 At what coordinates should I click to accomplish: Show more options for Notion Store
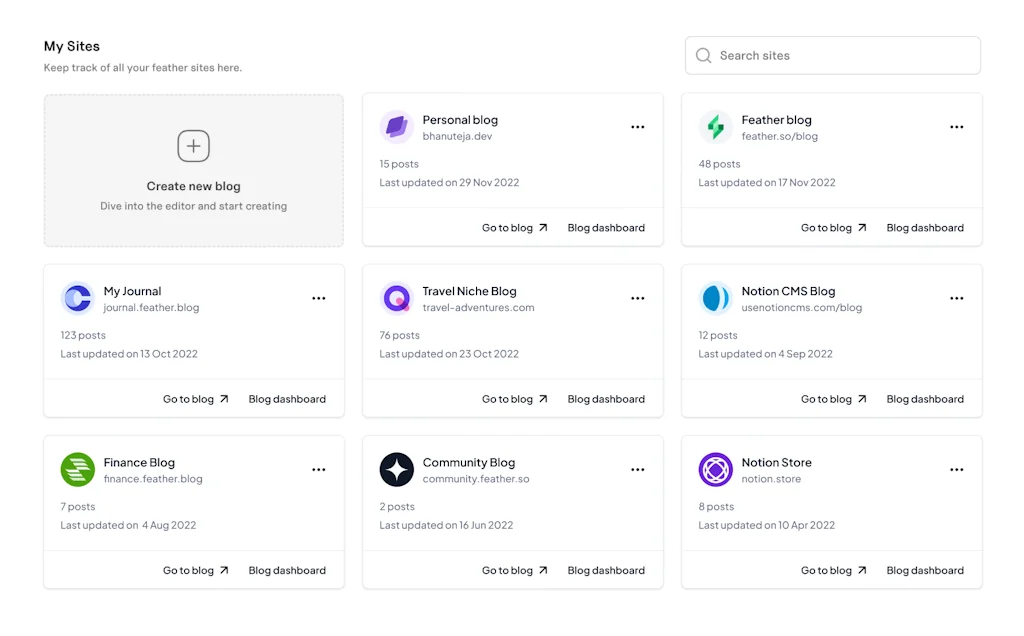pyautogui.click(x=957, y=470)
